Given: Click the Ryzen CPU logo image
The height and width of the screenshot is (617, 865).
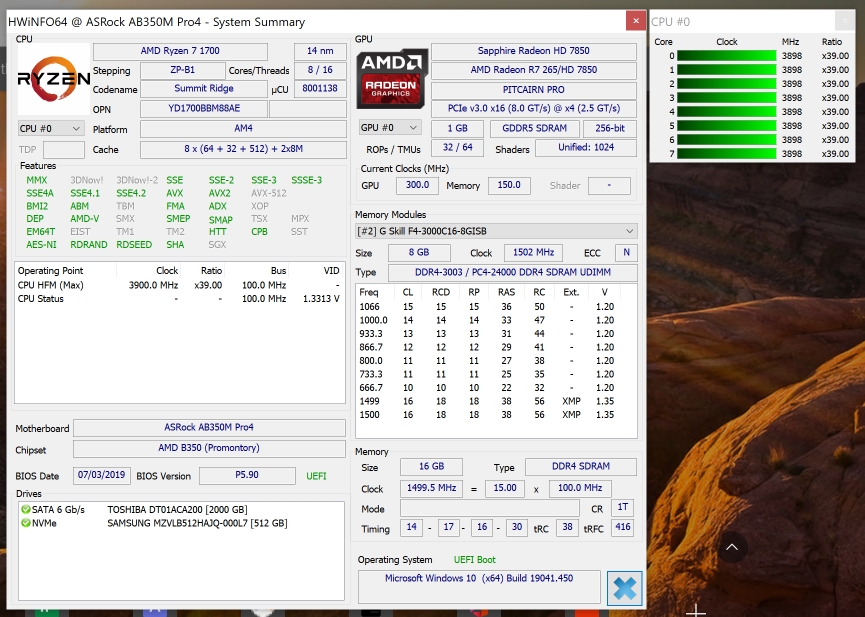Looking at the screenshot, I should point(54,79).
